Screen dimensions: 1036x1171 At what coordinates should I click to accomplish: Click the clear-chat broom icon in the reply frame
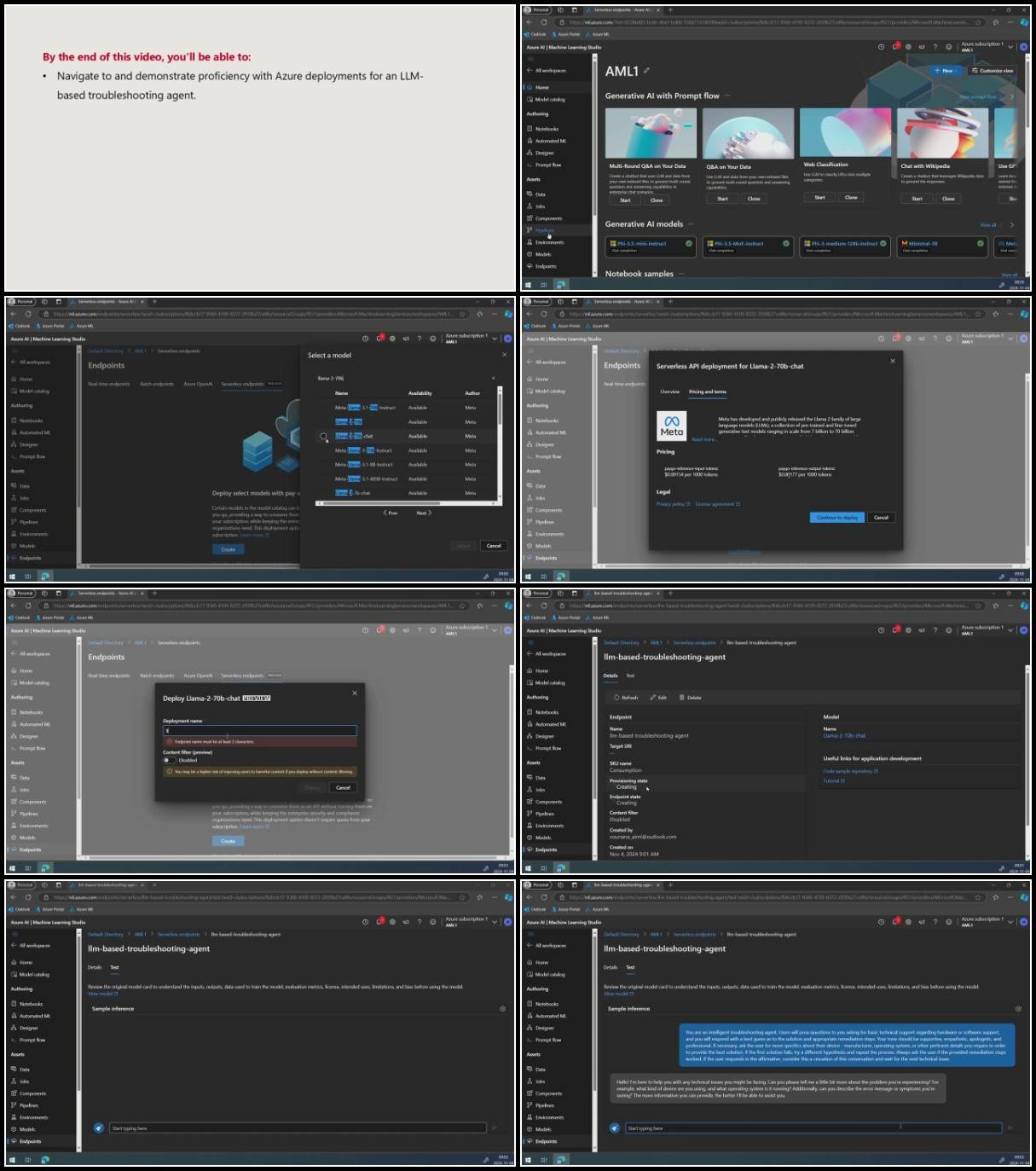pos(614,1128)
